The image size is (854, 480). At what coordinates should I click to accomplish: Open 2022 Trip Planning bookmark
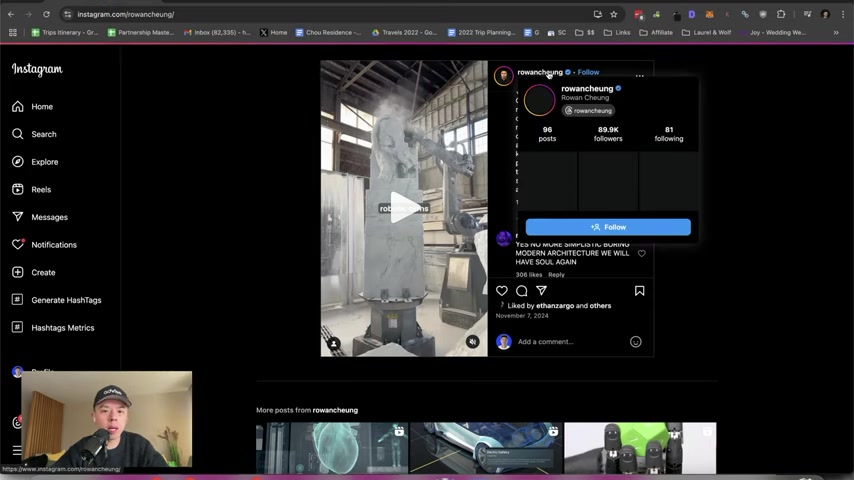481,33
